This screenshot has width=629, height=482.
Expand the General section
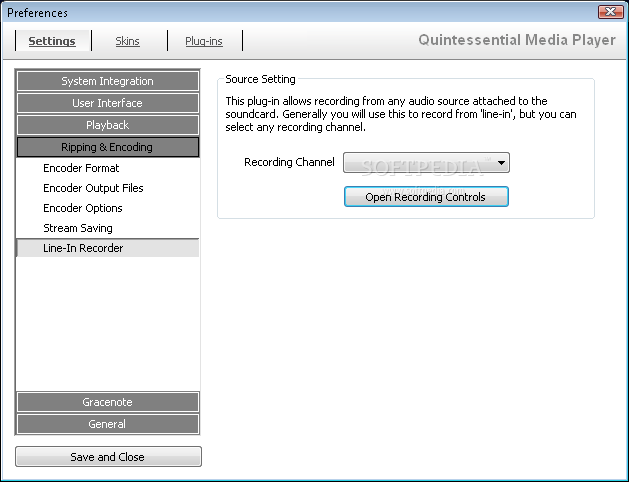pyautogui.click(x=108, y=424)
